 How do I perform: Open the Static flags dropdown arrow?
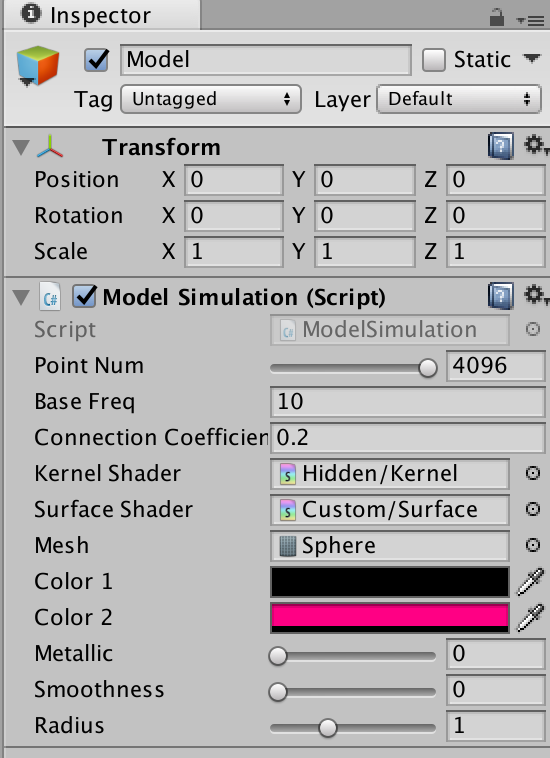pos(532,59)
